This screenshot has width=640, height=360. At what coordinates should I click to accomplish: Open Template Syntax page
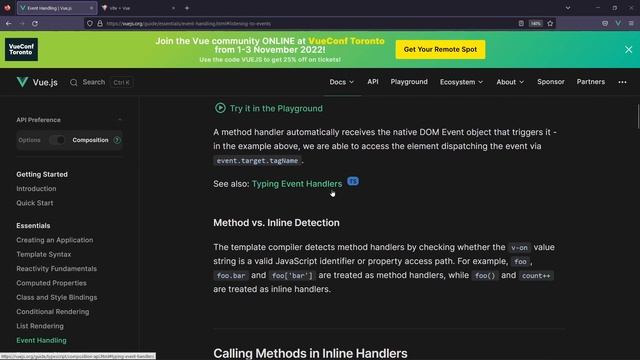(44, 254)
